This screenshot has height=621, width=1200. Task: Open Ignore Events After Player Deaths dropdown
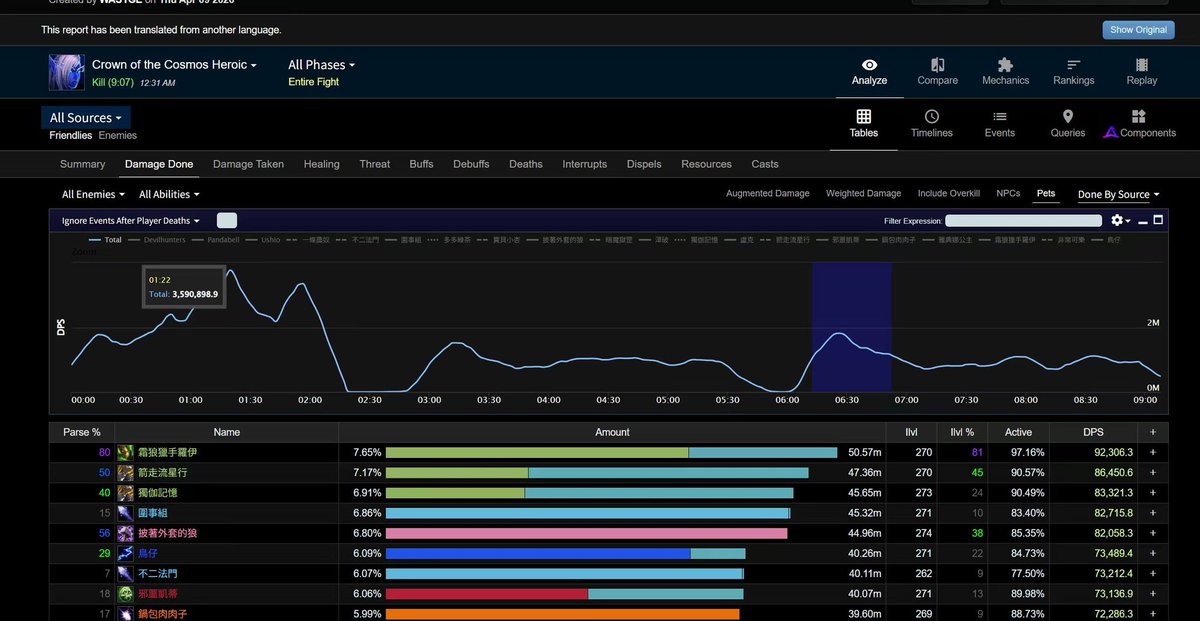coord(130,220)
